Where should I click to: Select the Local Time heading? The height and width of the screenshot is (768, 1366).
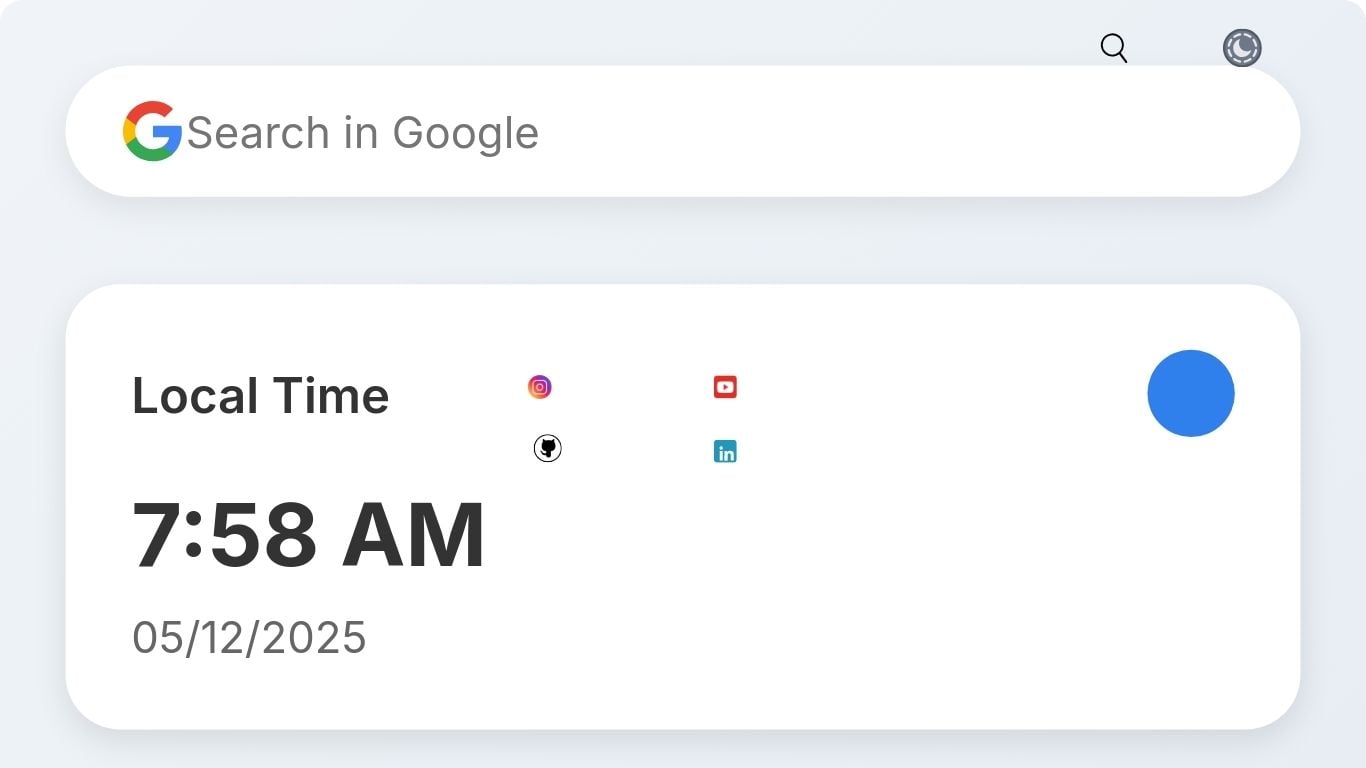click(260, 396)
